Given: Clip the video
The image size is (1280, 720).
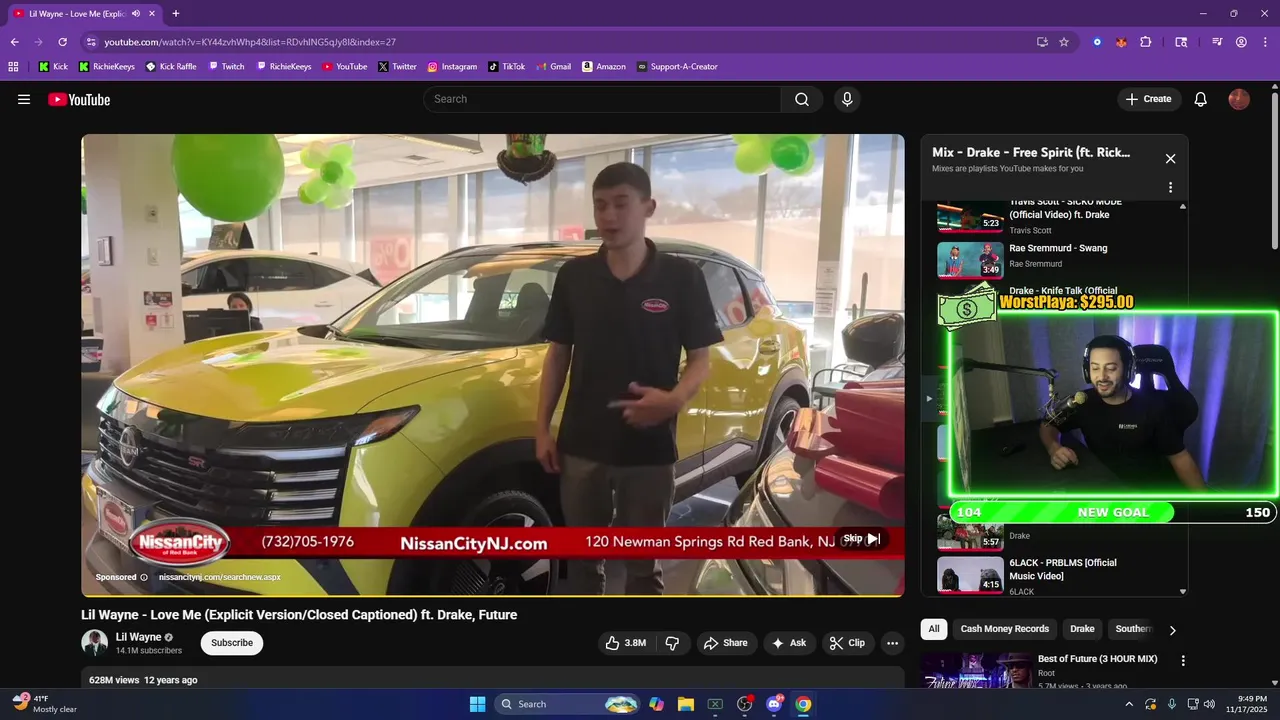Looking at the screenshot, I should (x=848, y=643).
